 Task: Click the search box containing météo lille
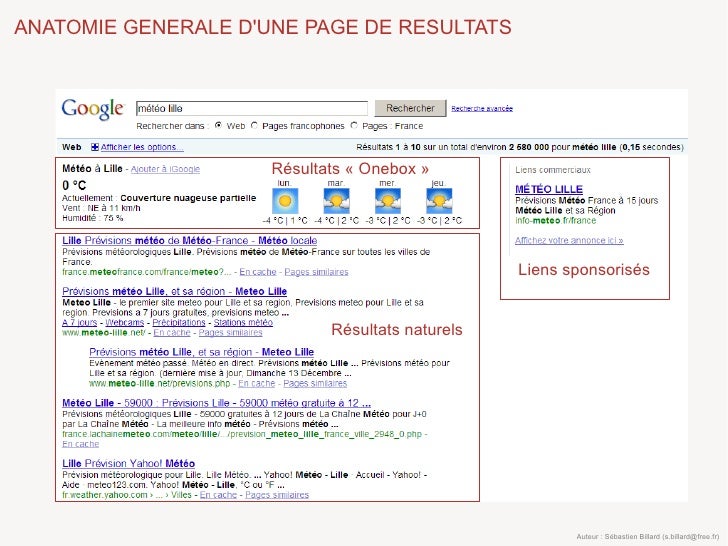pos(252,109)
